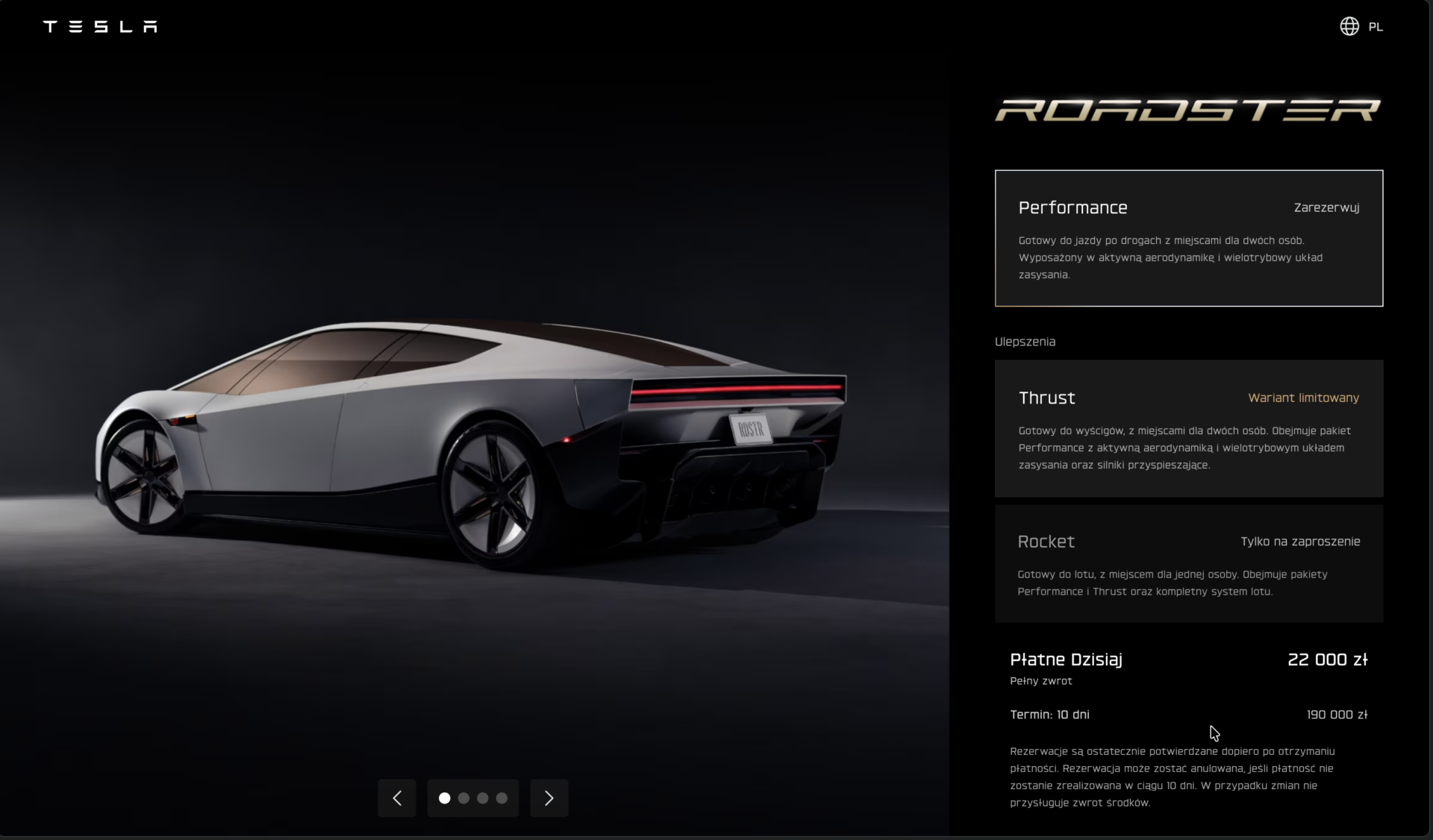Select the third carousel dot

[x=483, y=798]
